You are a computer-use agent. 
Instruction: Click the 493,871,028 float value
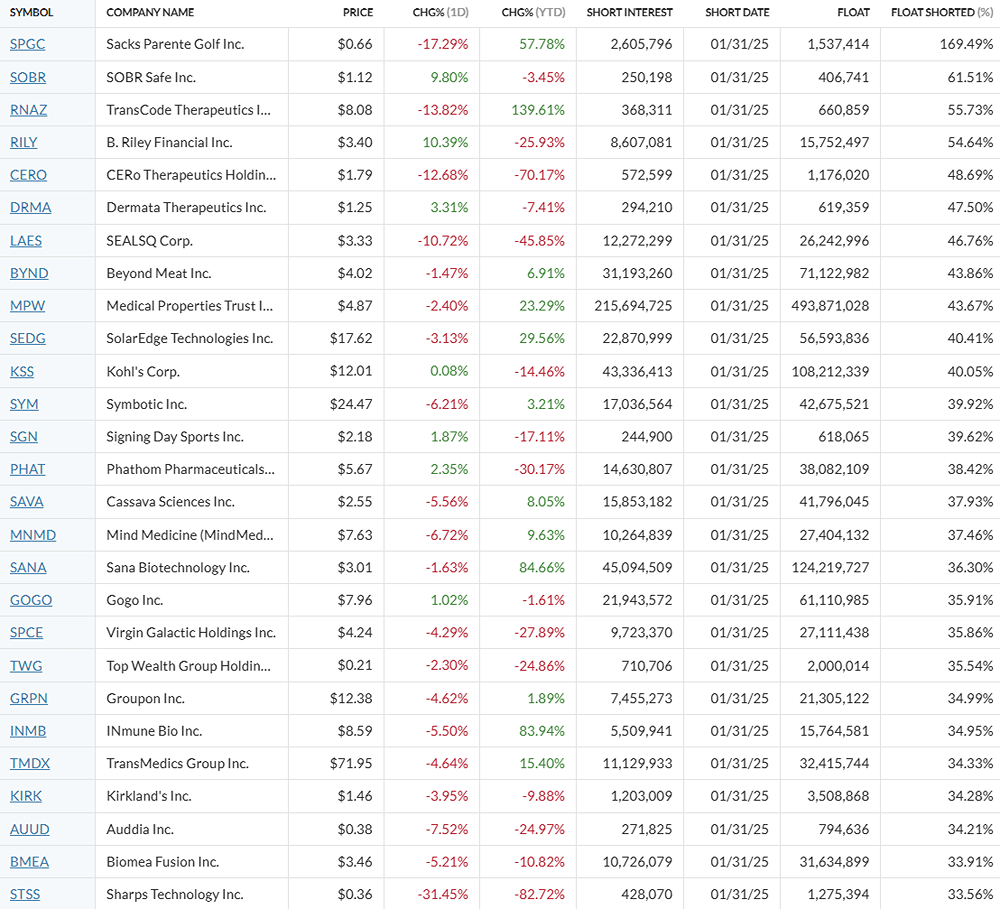pyautogui.click(x=830, y=306)
